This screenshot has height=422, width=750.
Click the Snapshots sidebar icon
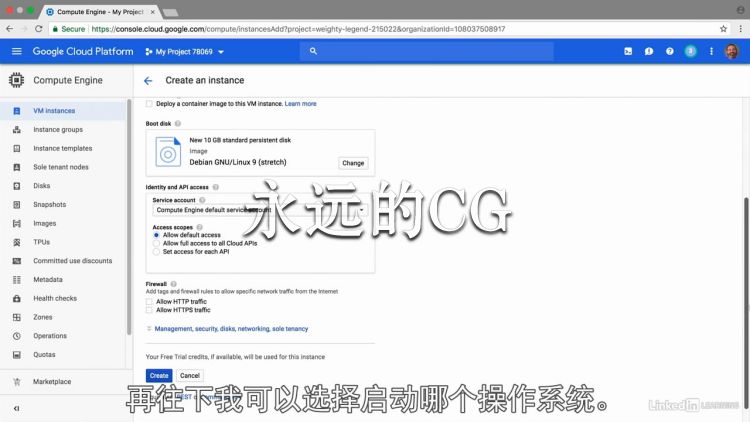point(17,204)
